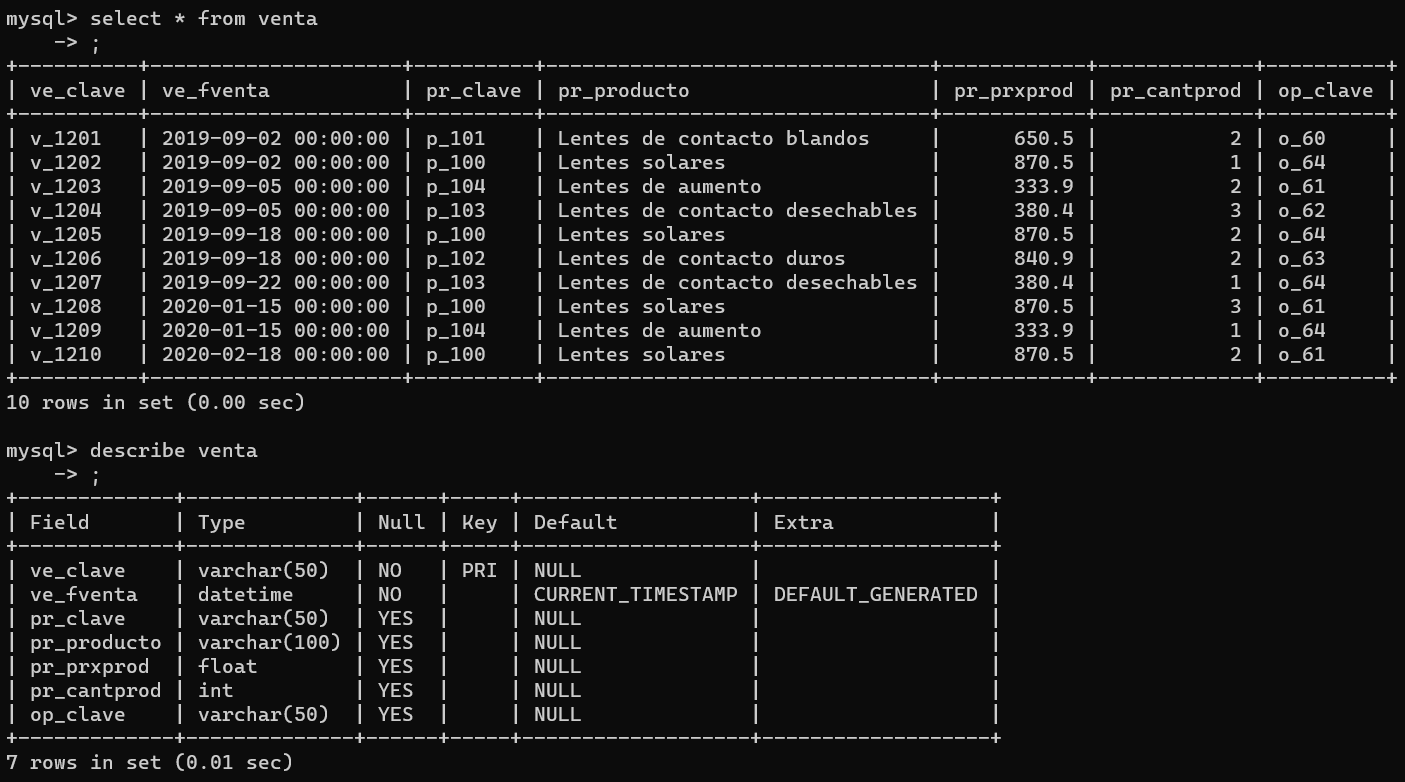Click ve_fventa in the describe Field column

84,595
